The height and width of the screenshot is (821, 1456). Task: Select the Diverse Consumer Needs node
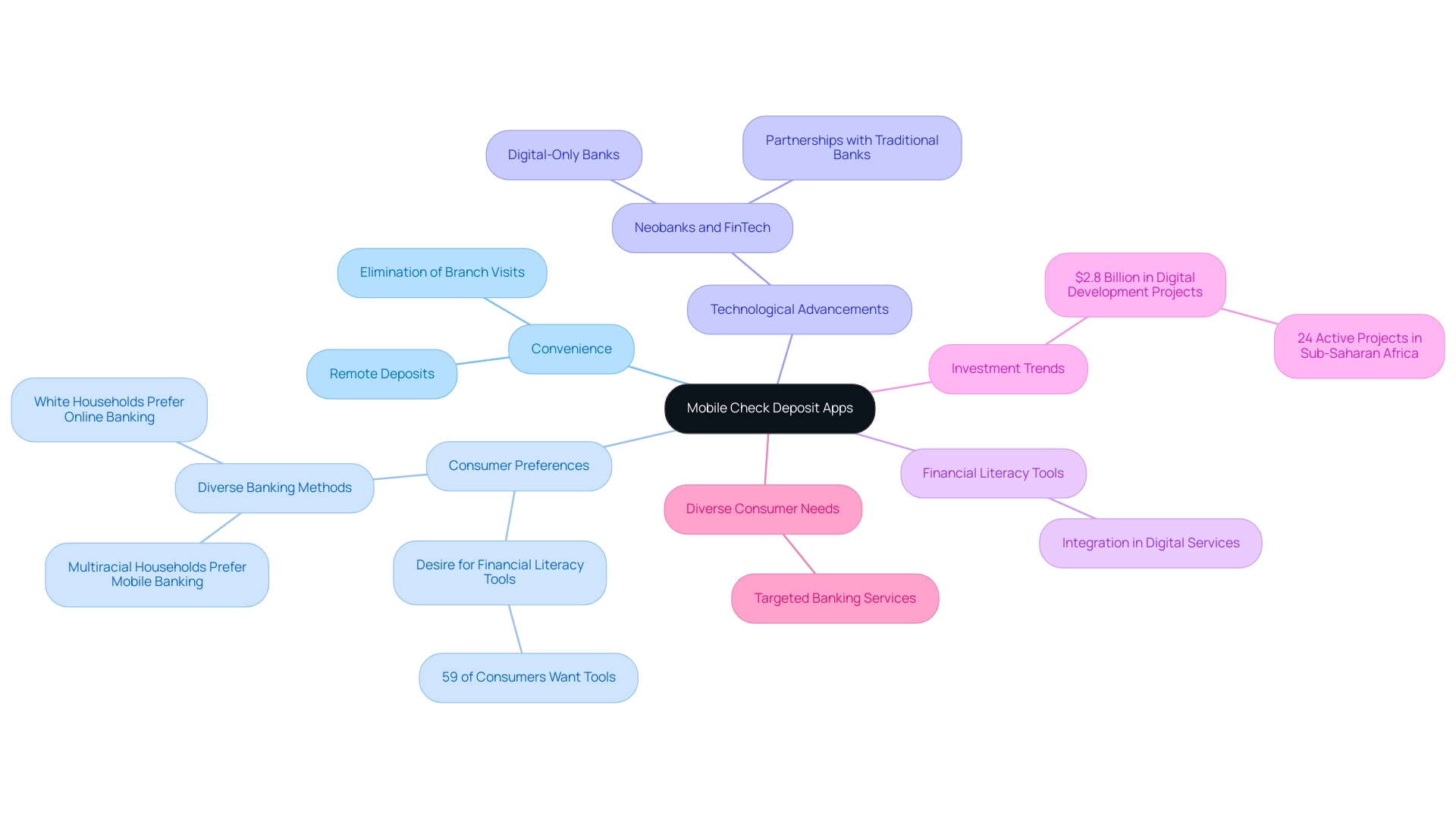tap(764, 508)
